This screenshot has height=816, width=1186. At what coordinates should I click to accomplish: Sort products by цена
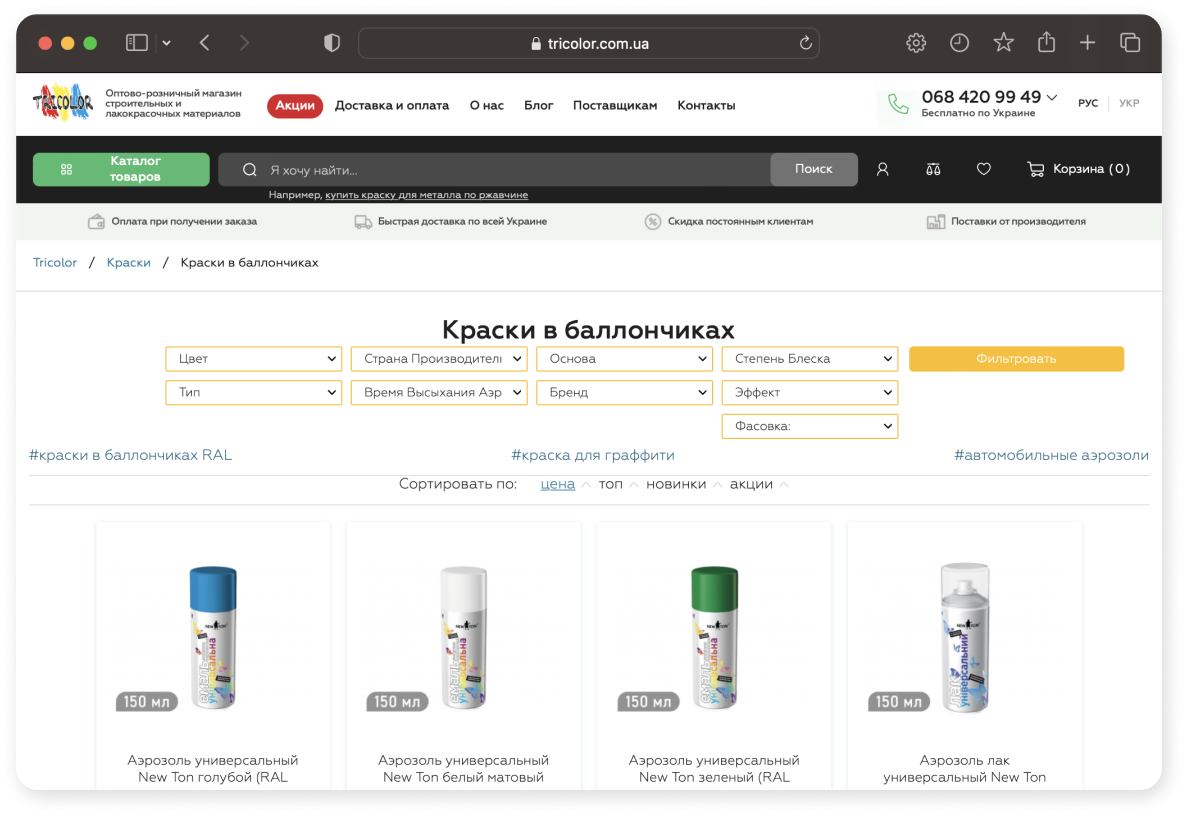point(557,484)
